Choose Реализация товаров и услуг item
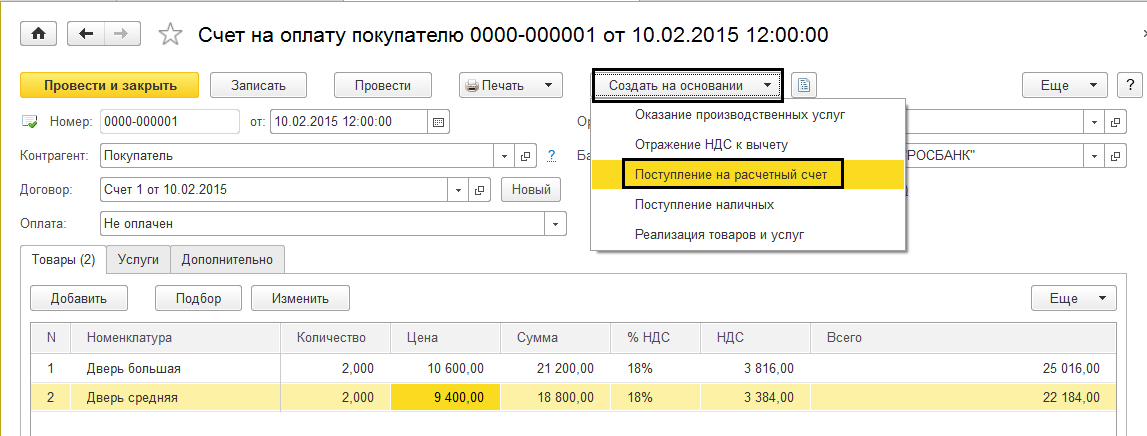The height and width of the screenshot is (436, 1147). [x=748, y=234]
